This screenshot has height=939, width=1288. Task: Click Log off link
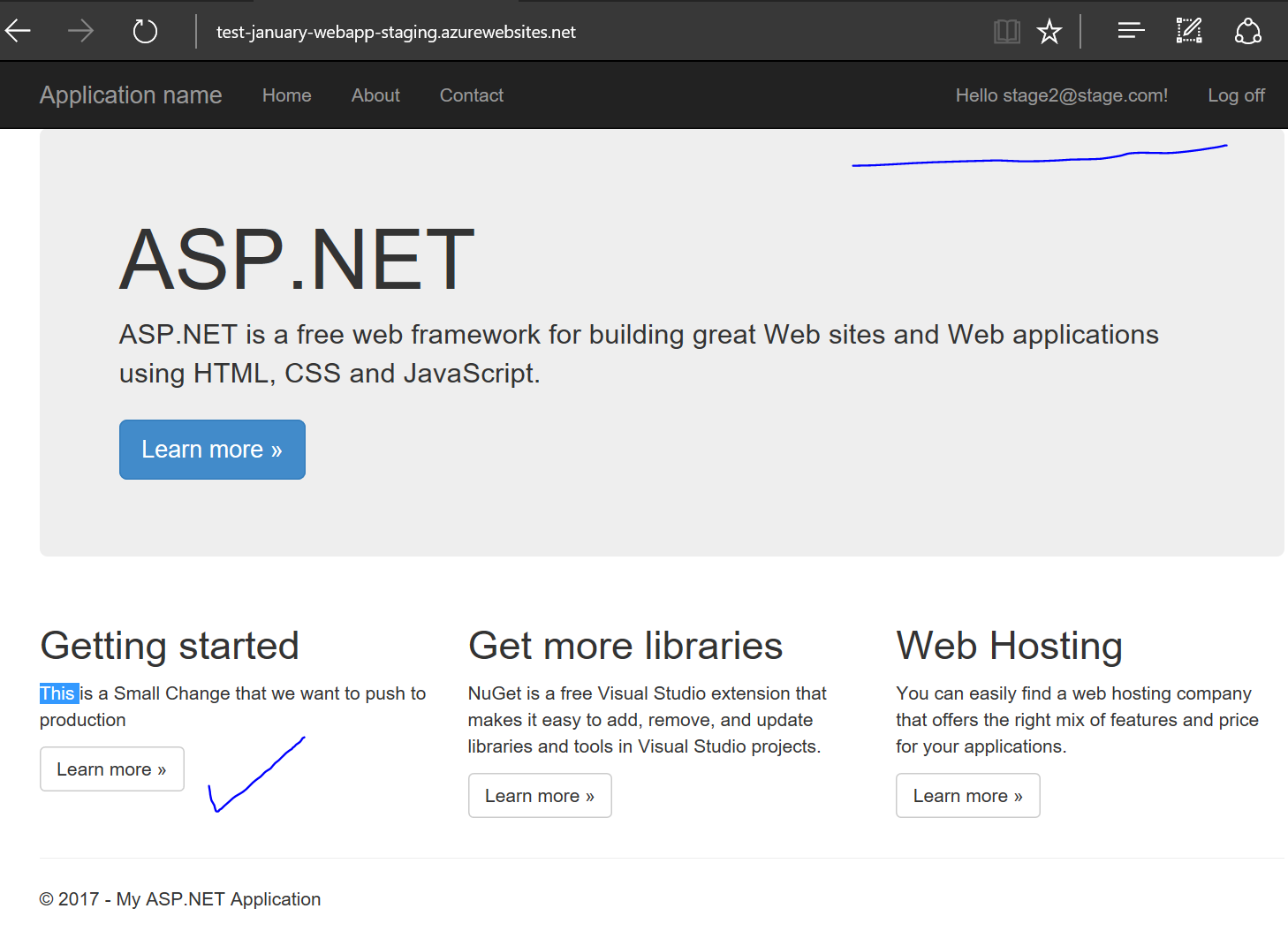coord(1237,95)
